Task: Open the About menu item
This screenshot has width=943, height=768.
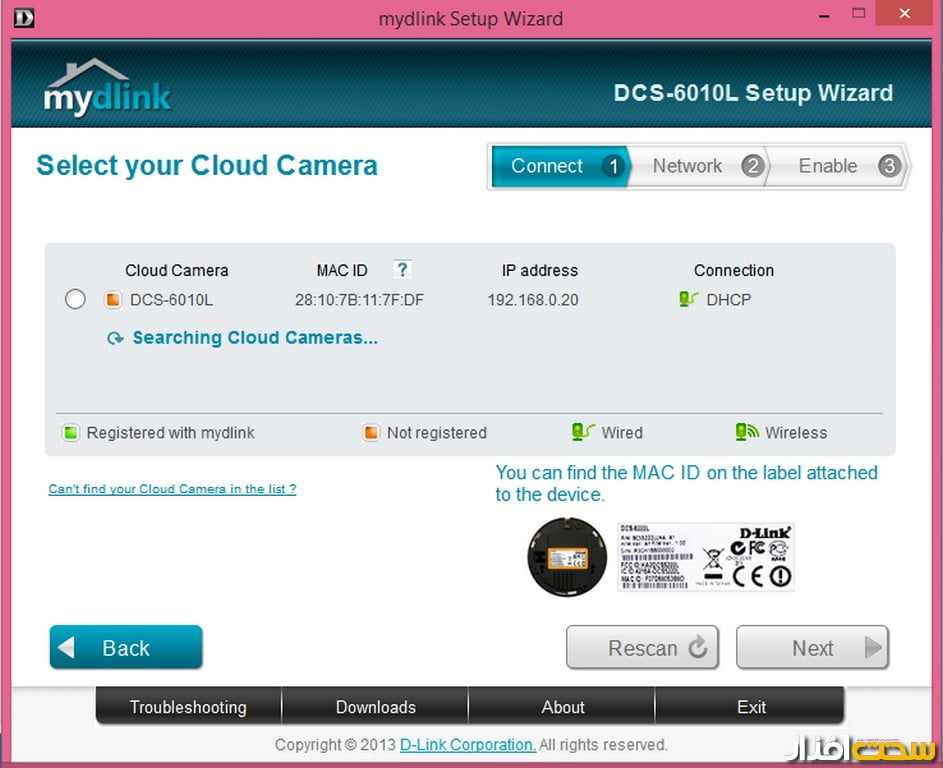Action: point(563,707)
